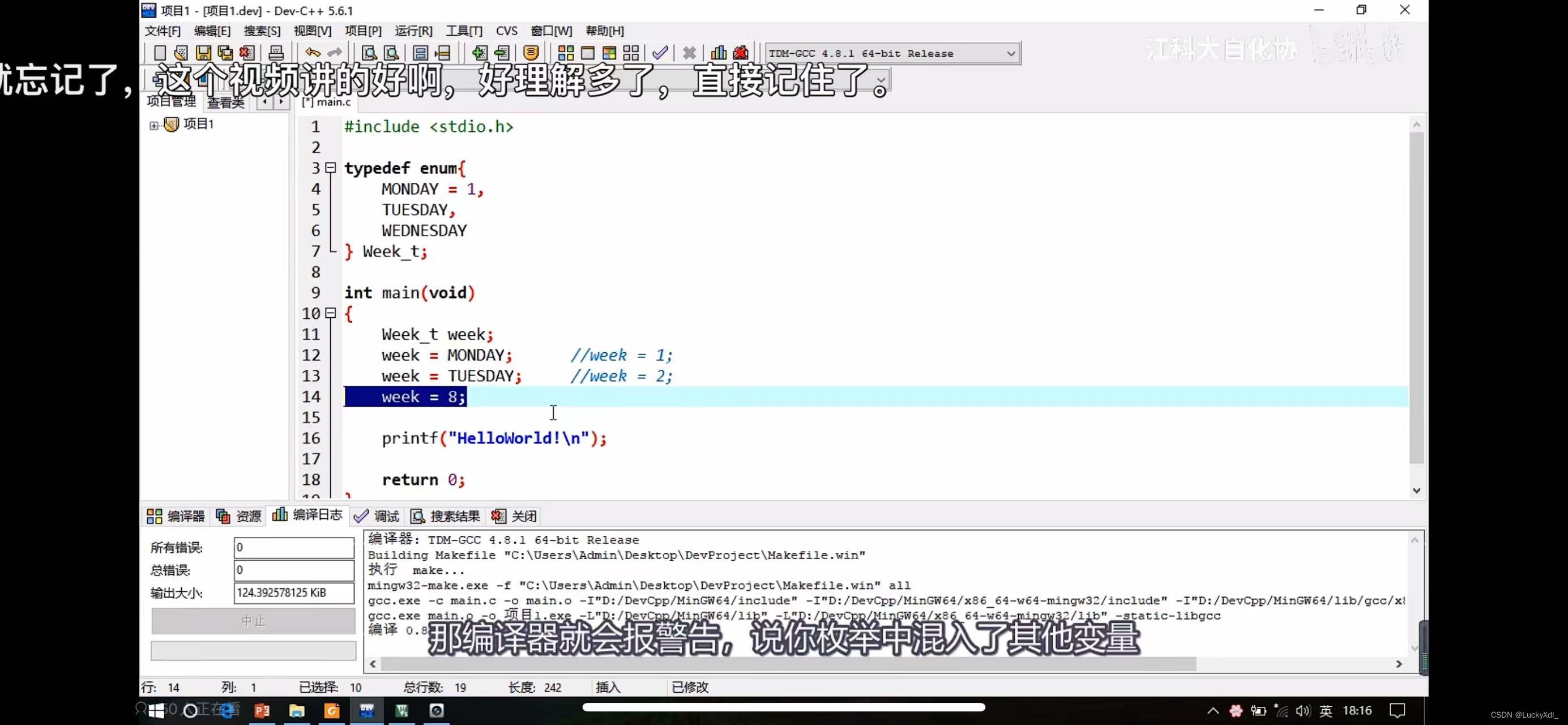This screenshot has width=1568, height=725.
Task: Open PowerPoint from the taskbar
Action: coord(262,710)
